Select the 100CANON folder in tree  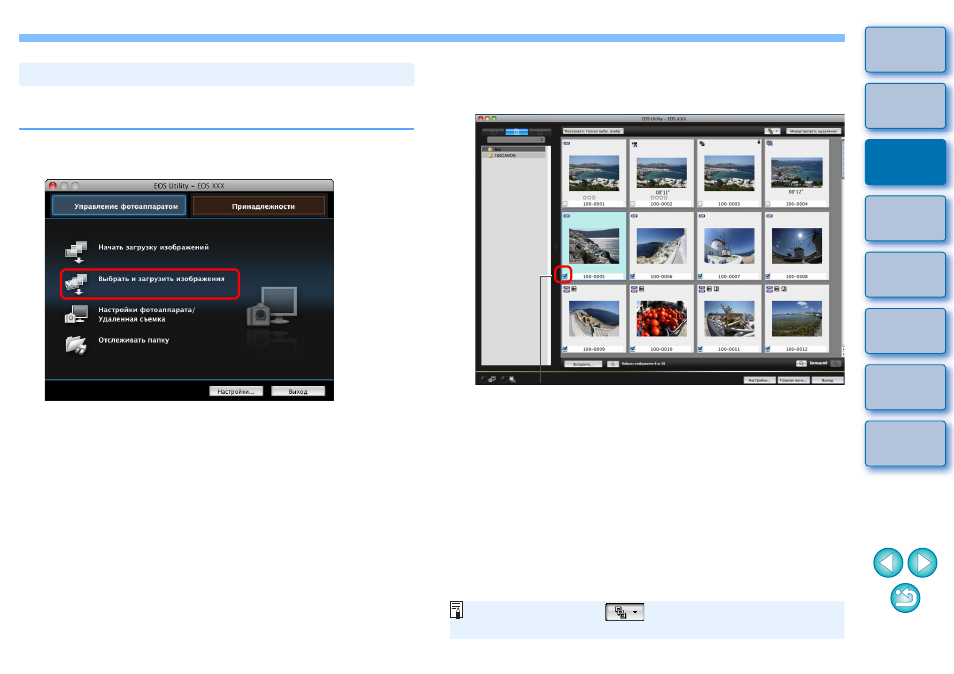click(514, 156)
